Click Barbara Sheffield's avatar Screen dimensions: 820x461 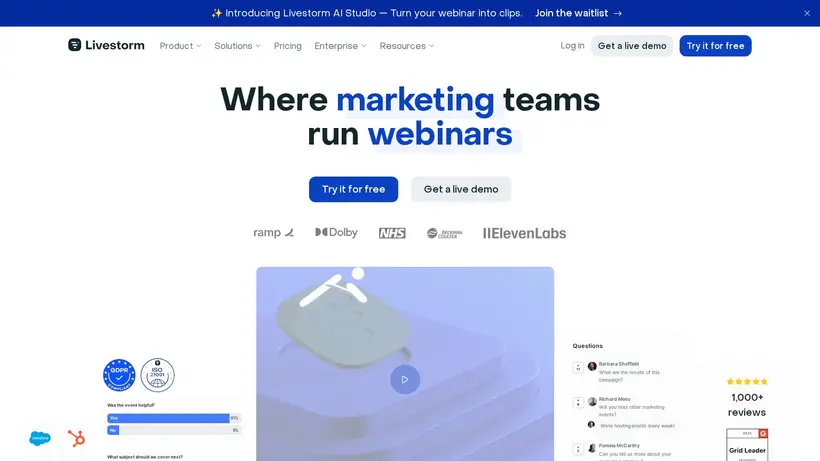pyautogui.click(x=592, y=366)
